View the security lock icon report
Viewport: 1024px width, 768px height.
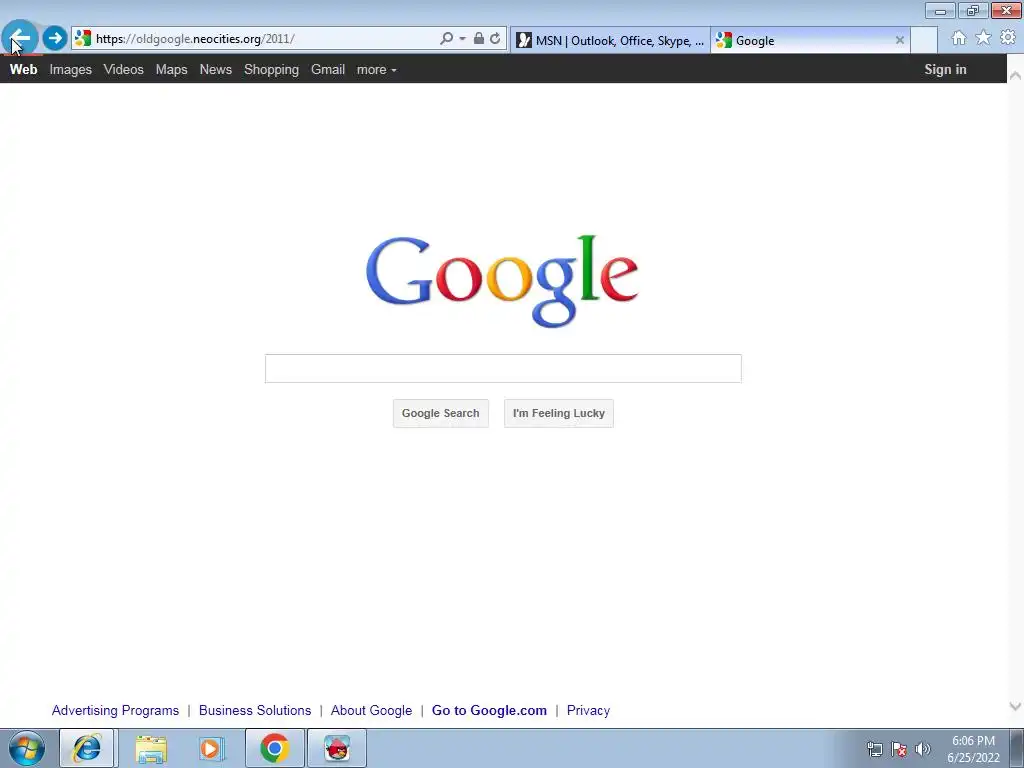coord(479,39)
